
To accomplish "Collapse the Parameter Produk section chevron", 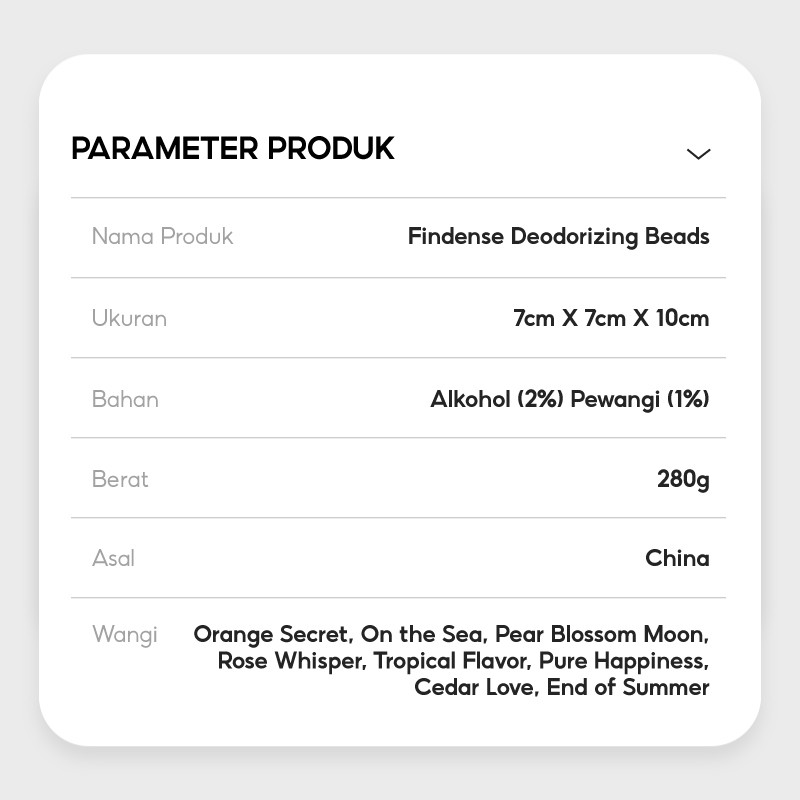I will click(x=698, y=154).
